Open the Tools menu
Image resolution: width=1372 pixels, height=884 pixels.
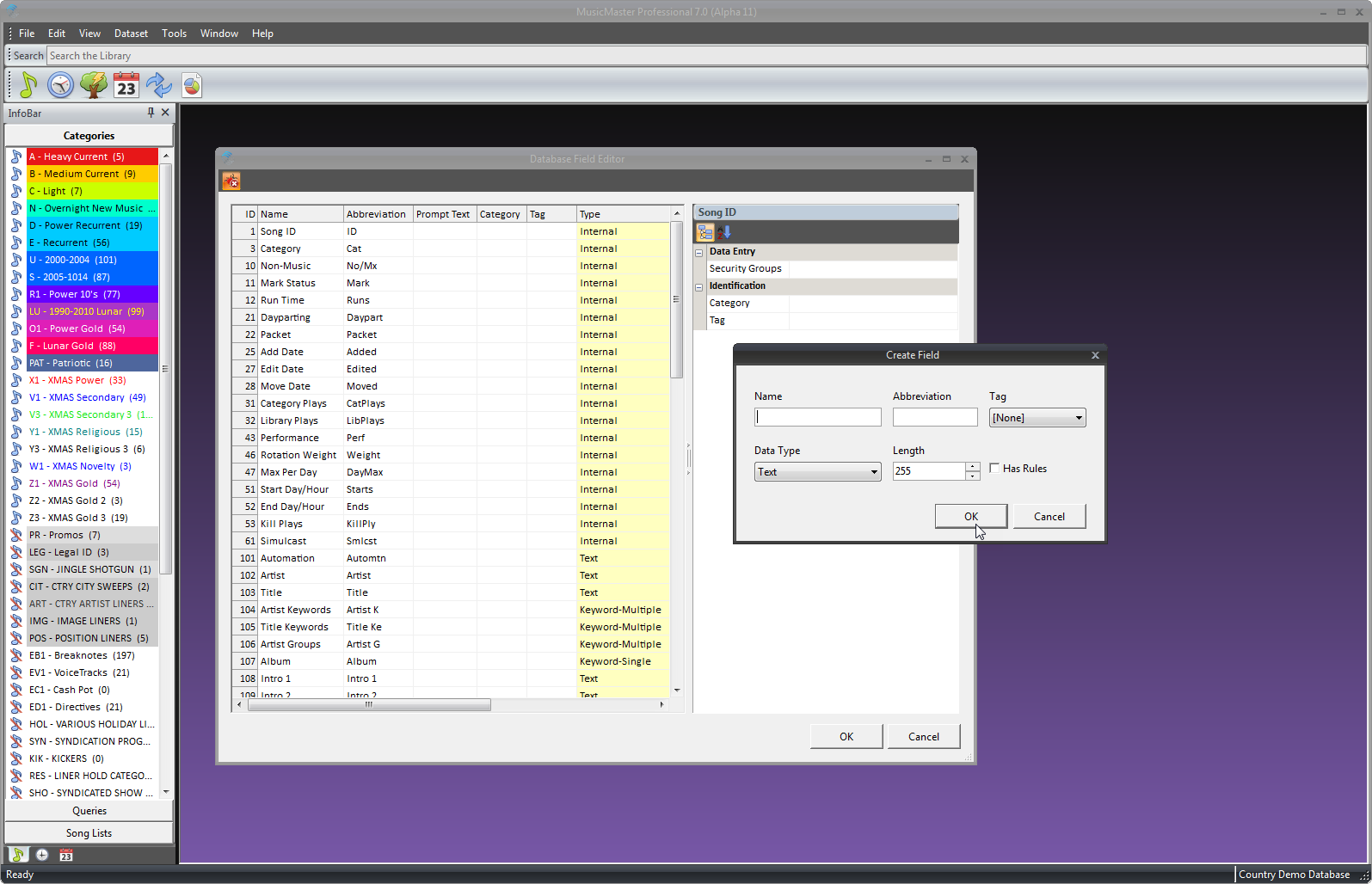(174, 34)
